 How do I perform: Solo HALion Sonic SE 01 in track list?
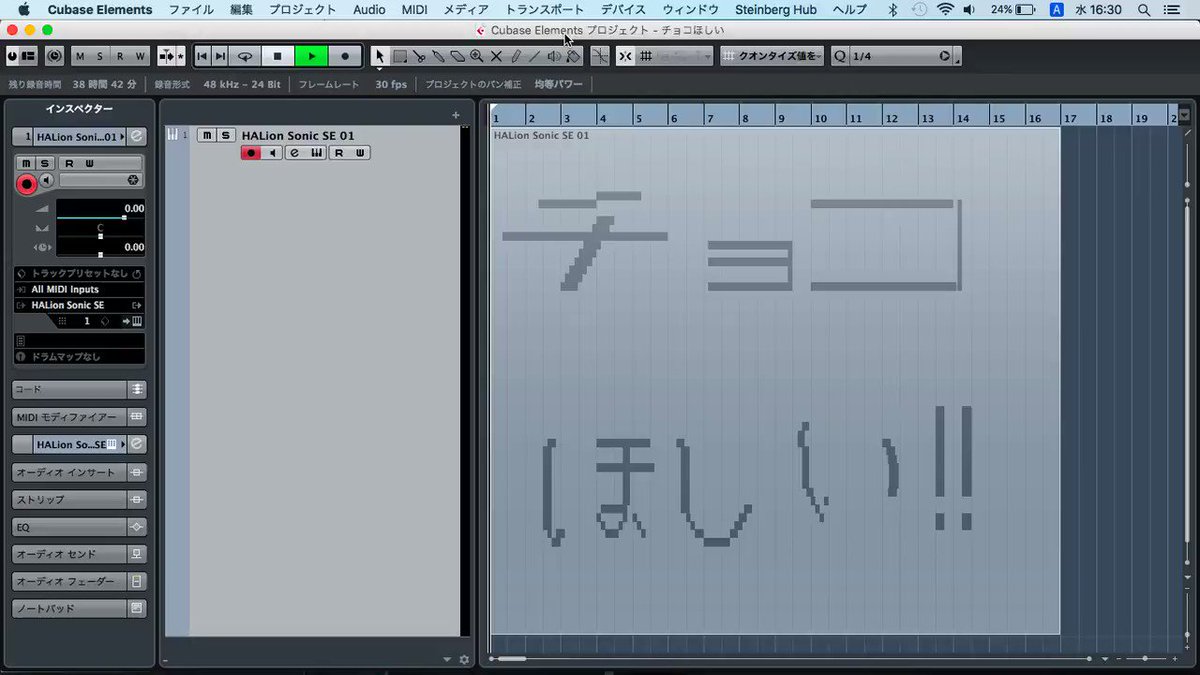[x=225, y=135]
